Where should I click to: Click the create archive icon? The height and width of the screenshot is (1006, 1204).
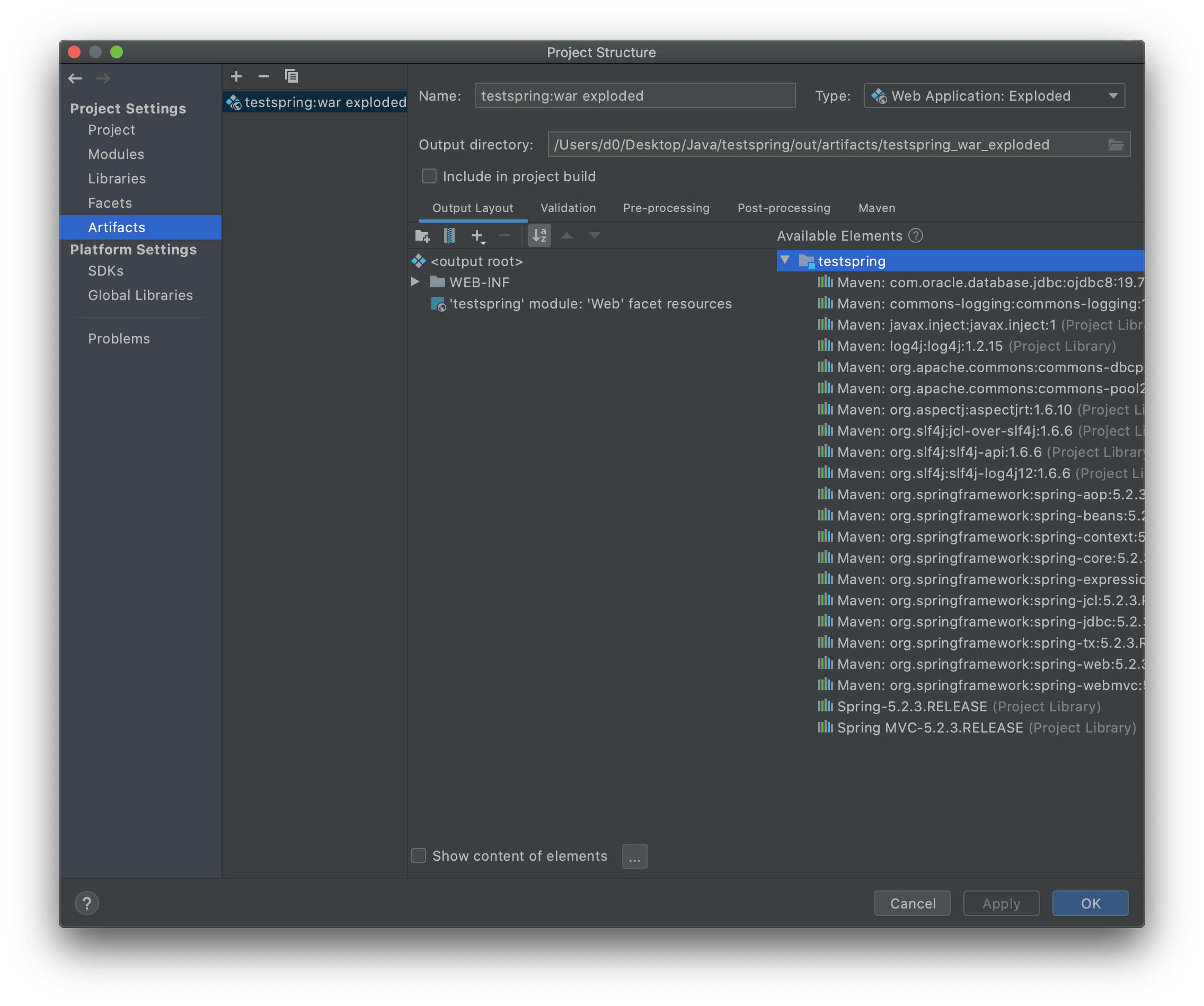[x=449, y=236]
